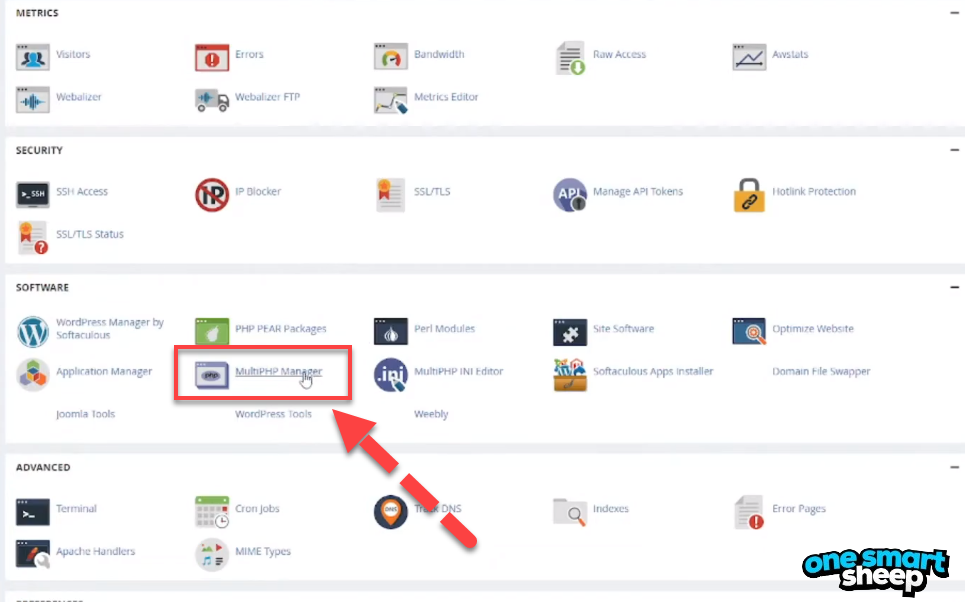Click the Manage API Tokens icon
Viewport: 965px width, 602px height.
570,195
